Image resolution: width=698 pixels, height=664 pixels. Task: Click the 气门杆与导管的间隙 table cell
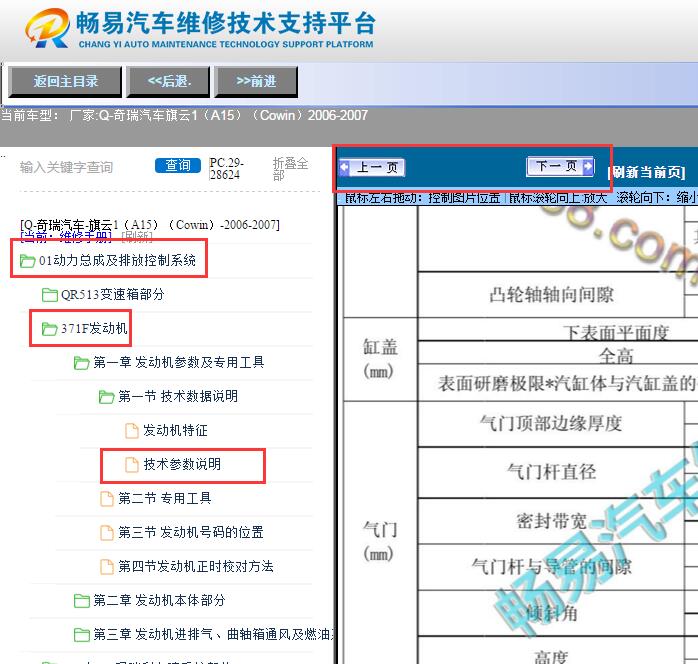551,567
